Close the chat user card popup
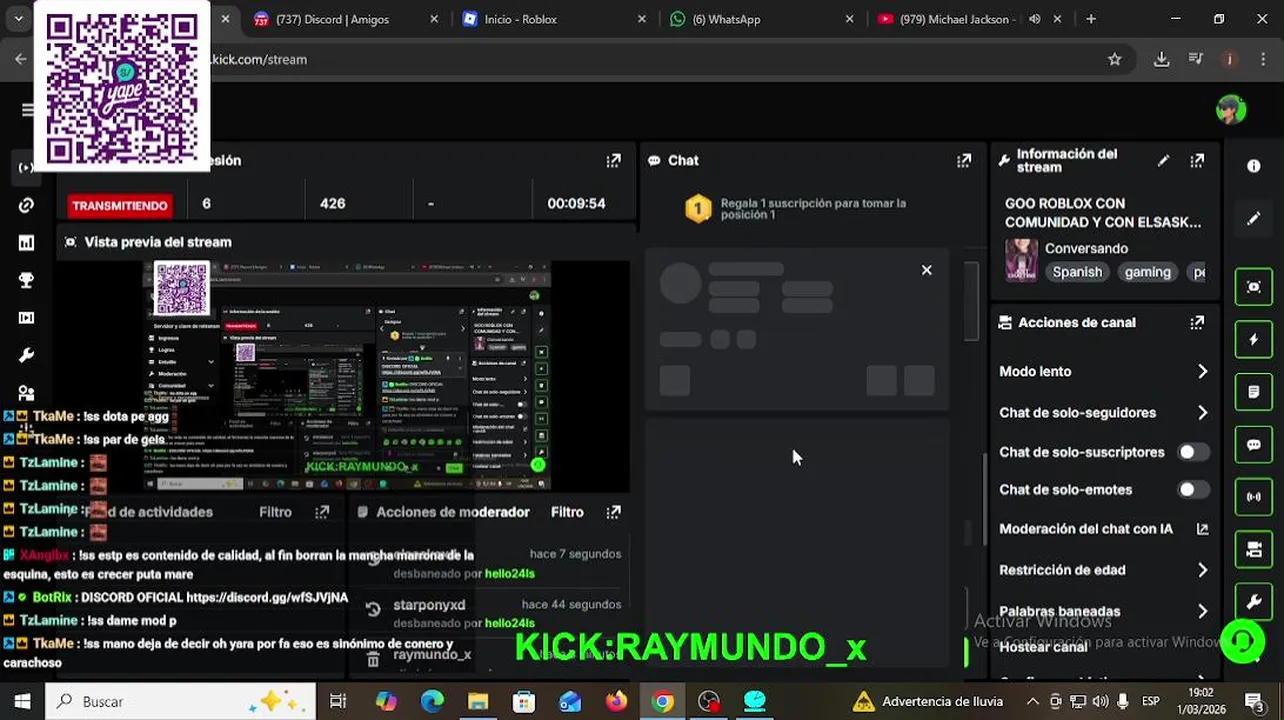 [926, 270]
